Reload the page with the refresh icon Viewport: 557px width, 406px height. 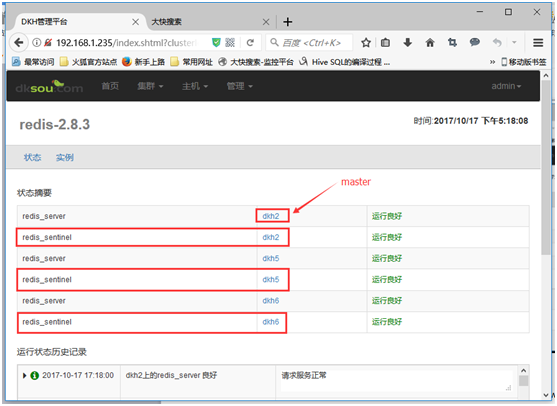[x=250, y=43]
